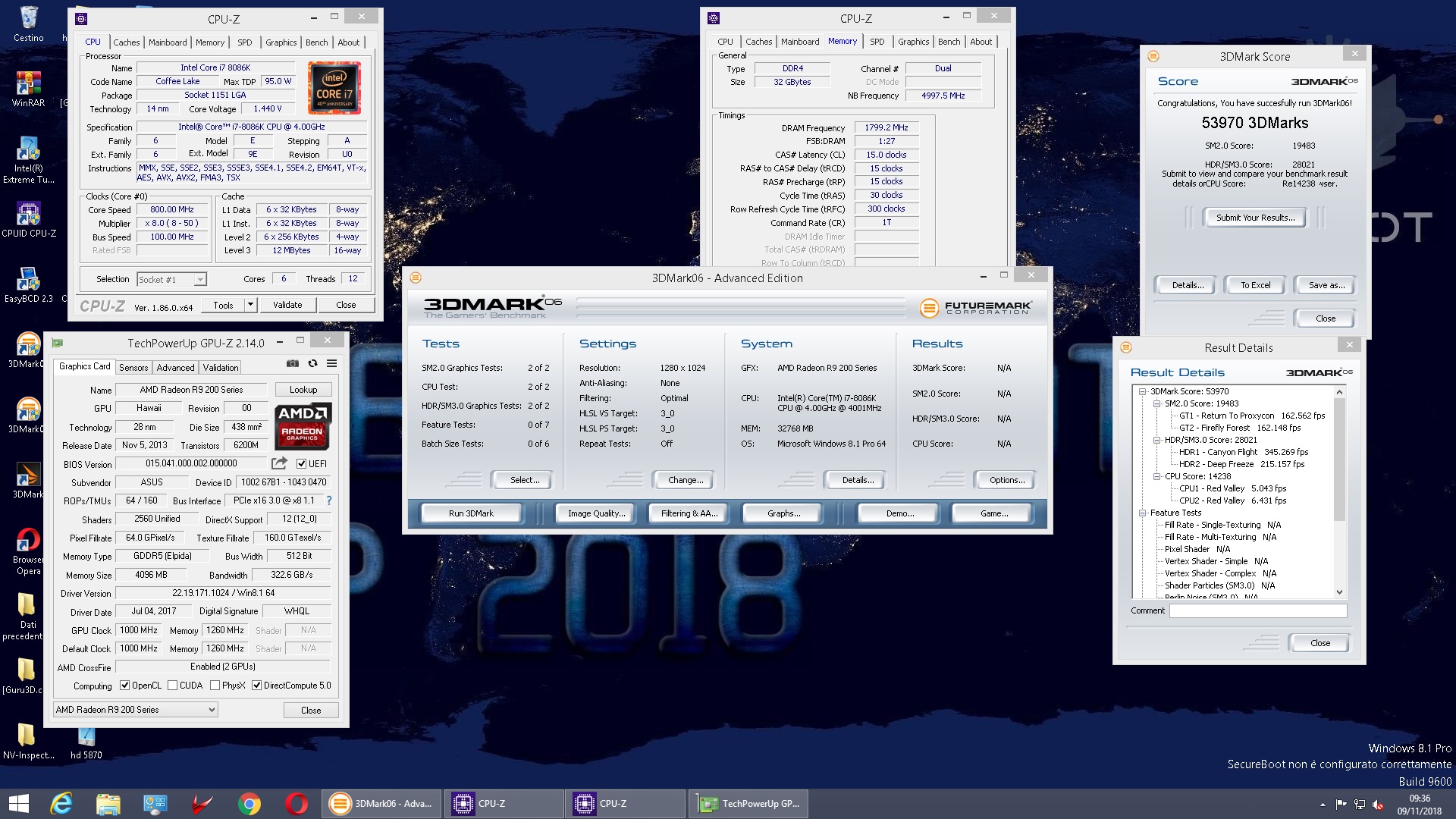Screen dimensions: 1456x819
Task: Open the Cestino recycle bin desktop icon
Action: pyautogui.click(x=29, y=24)
